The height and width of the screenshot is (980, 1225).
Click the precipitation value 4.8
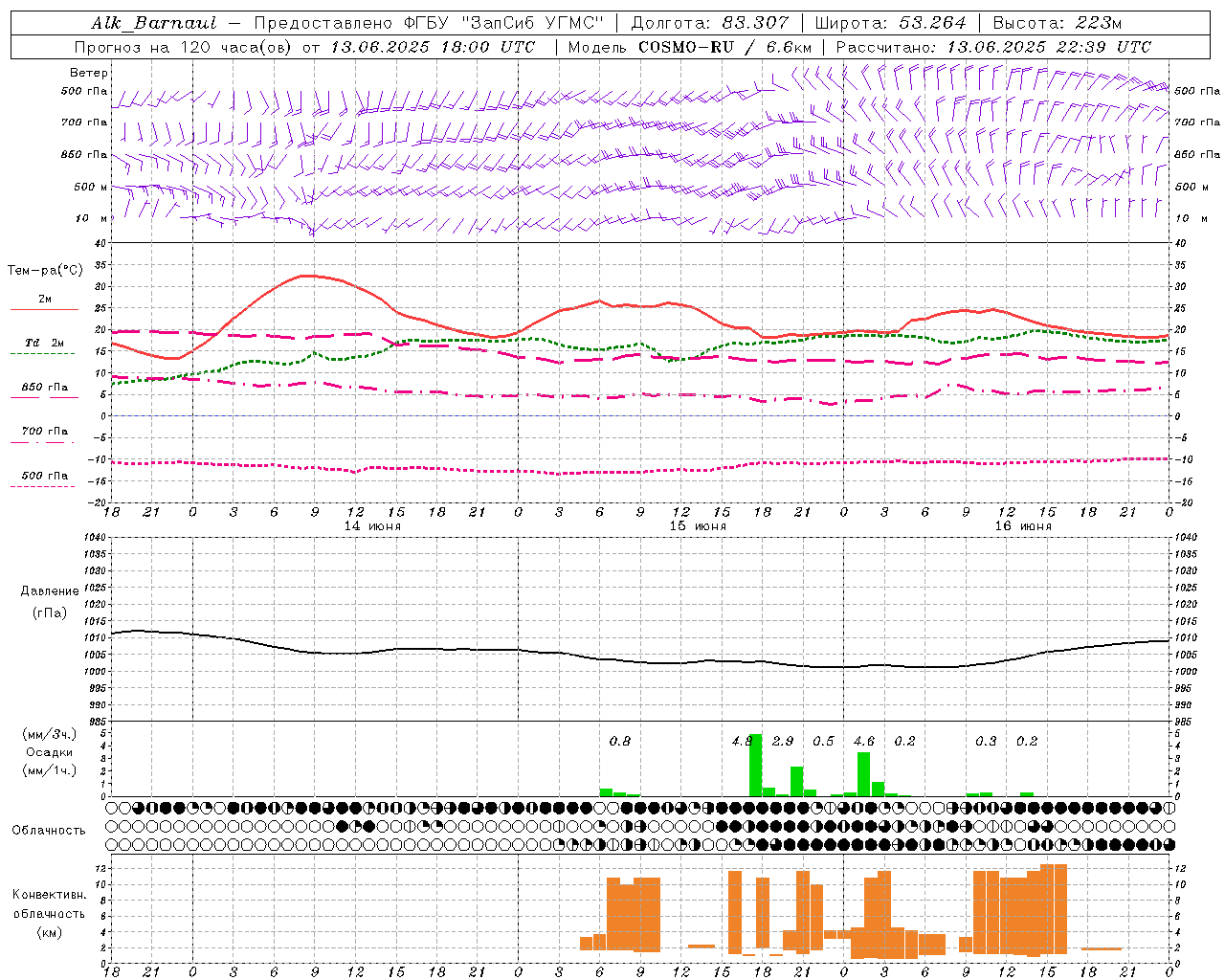[742, 741]
